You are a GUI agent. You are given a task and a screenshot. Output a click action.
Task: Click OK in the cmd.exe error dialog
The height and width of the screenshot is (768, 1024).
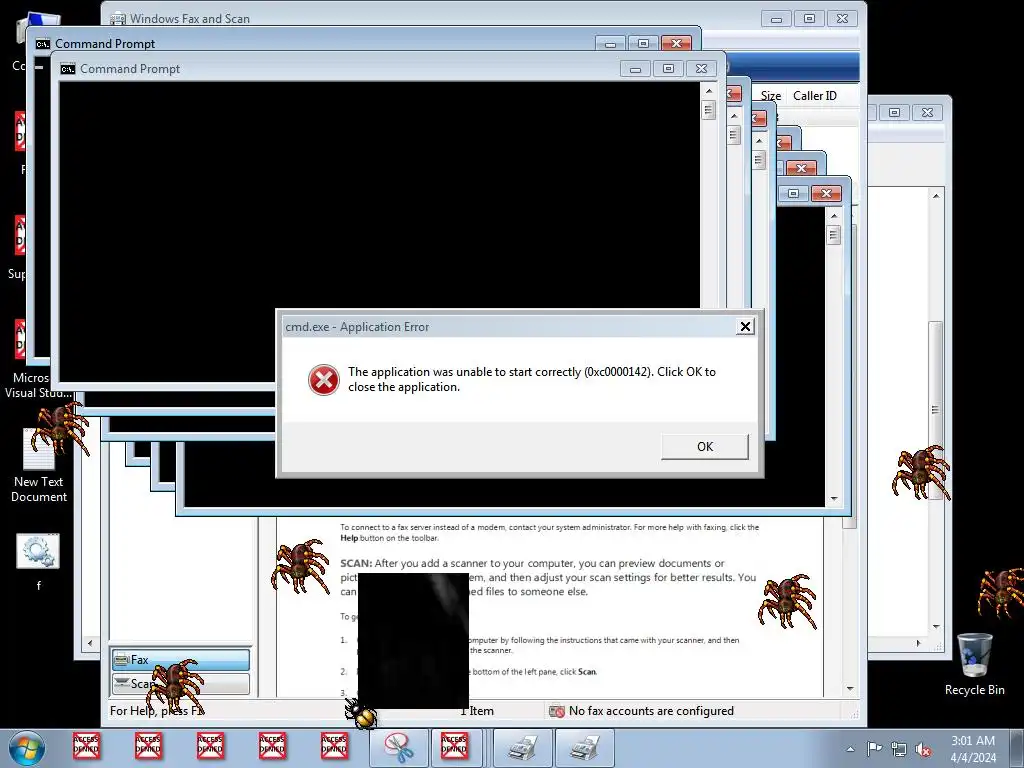(705, 447)
